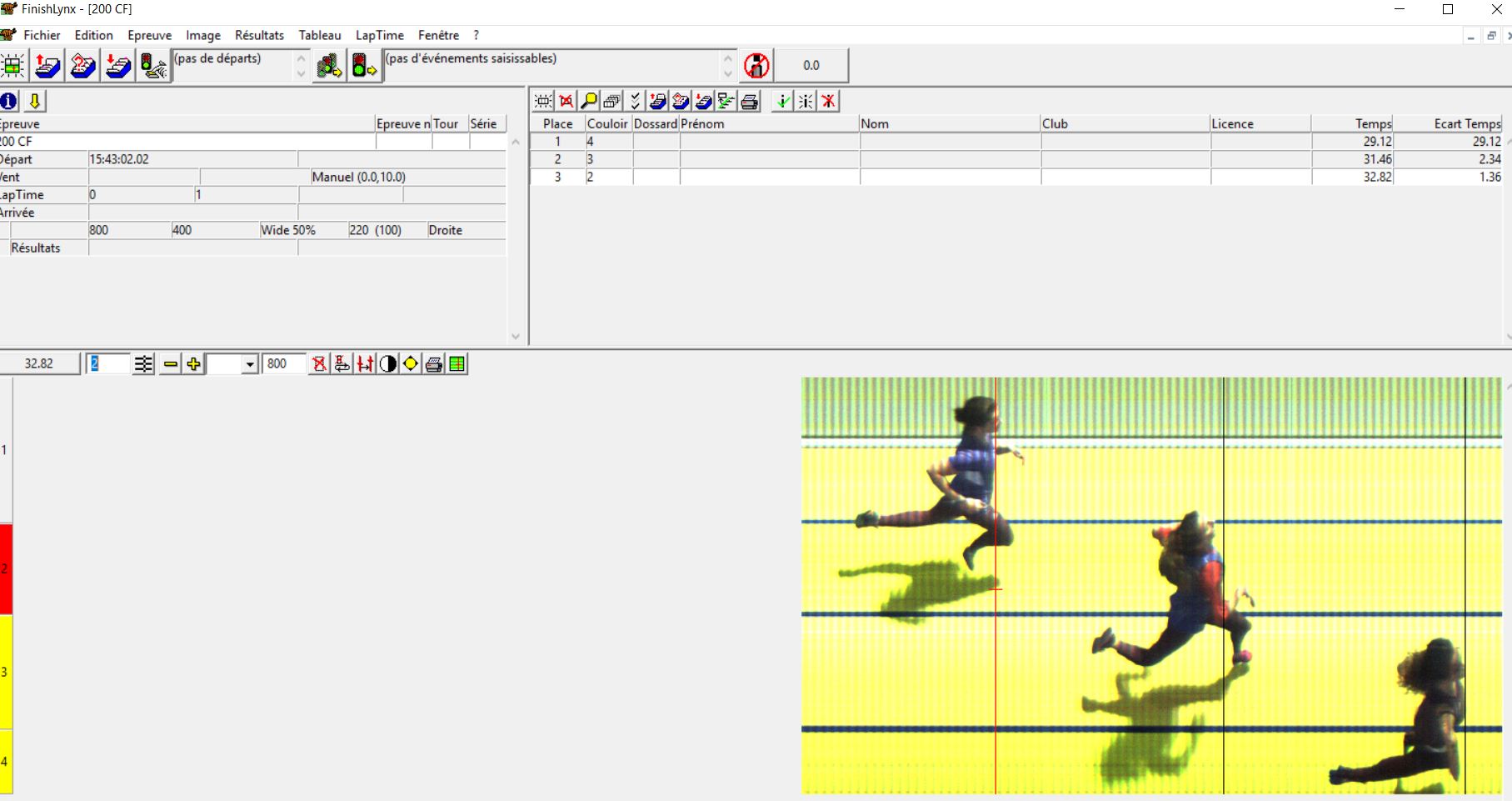This screenshot has height=801, width=1512.
Task: Click the Ecart Temps column header
Action: pos(1450,123)
